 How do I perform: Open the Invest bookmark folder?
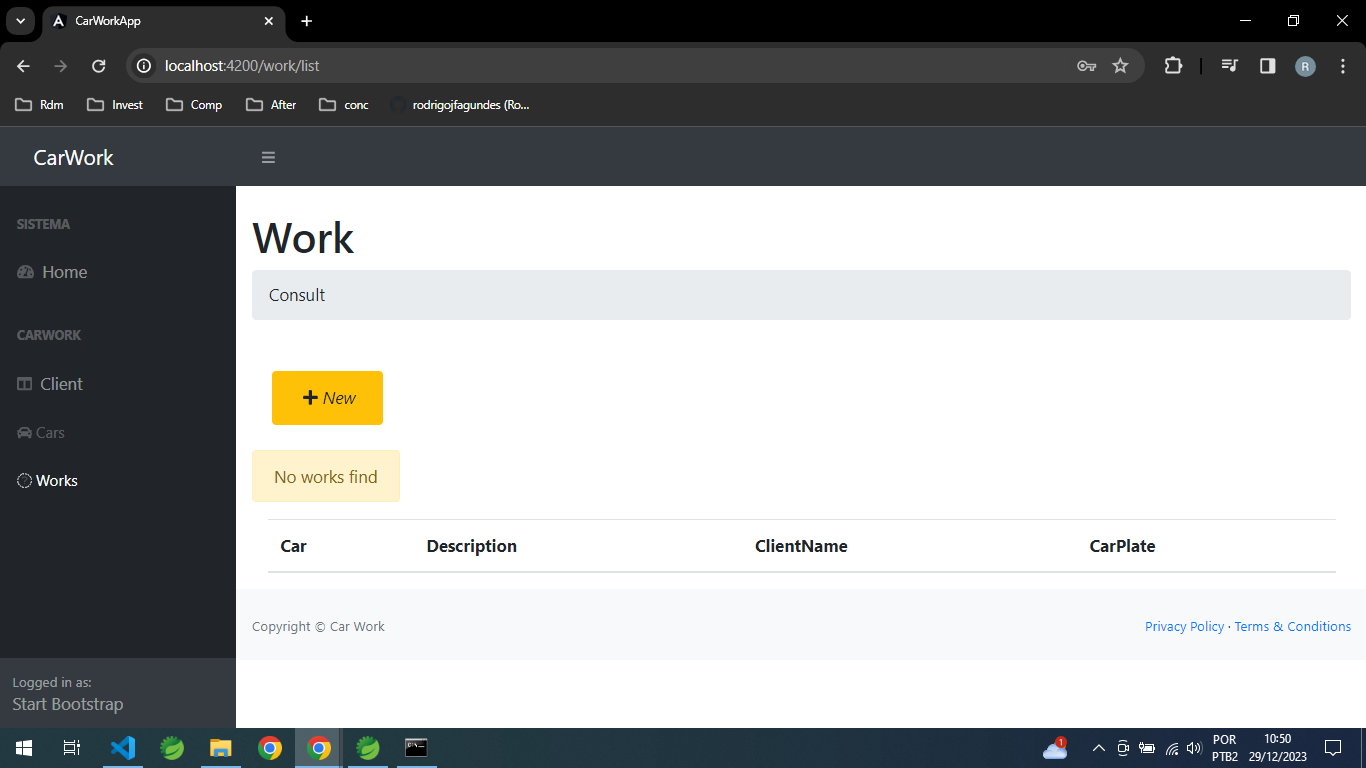(x=115, y=104)
